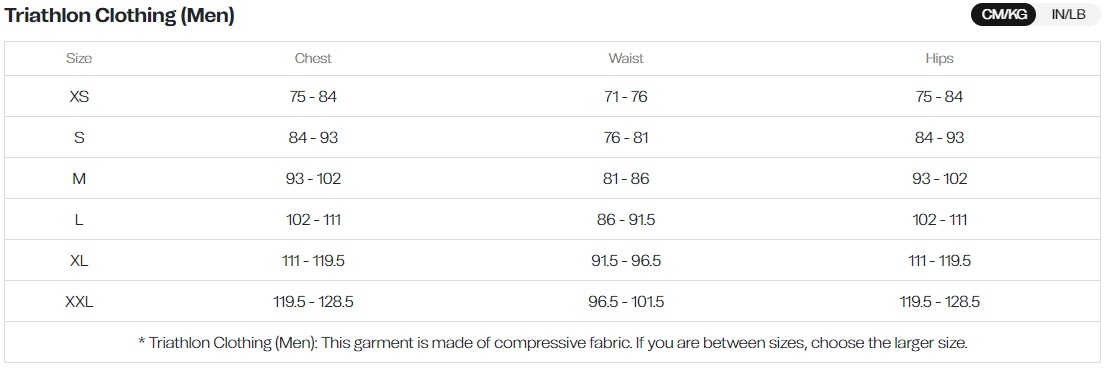Image resolution: width=1106 pixels, height=368 pixels.
Task: Select the XXL size row label
Action: [x=79, y=302]
